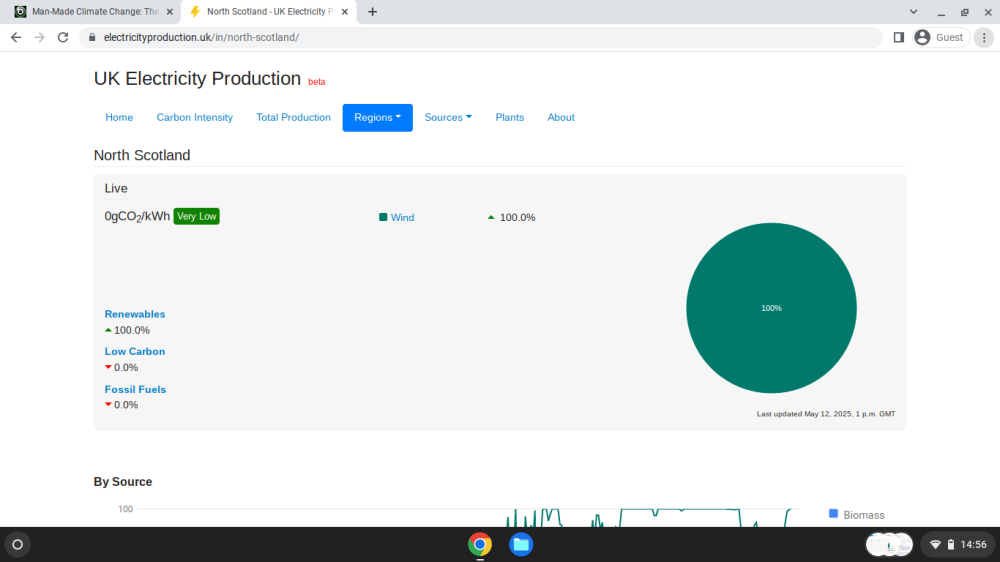Open the tab search chevron
The image size is (1000, 562).
click(x=913, y=11)
